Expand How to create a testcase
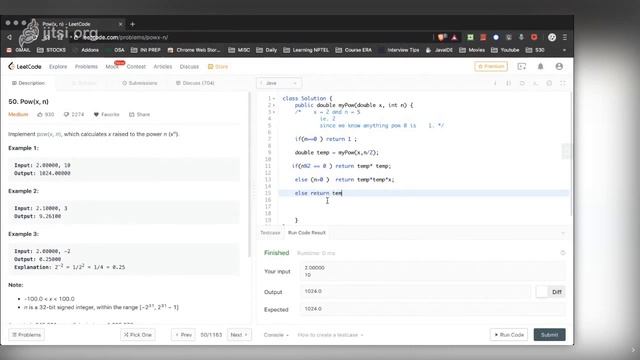 (330, 335)
